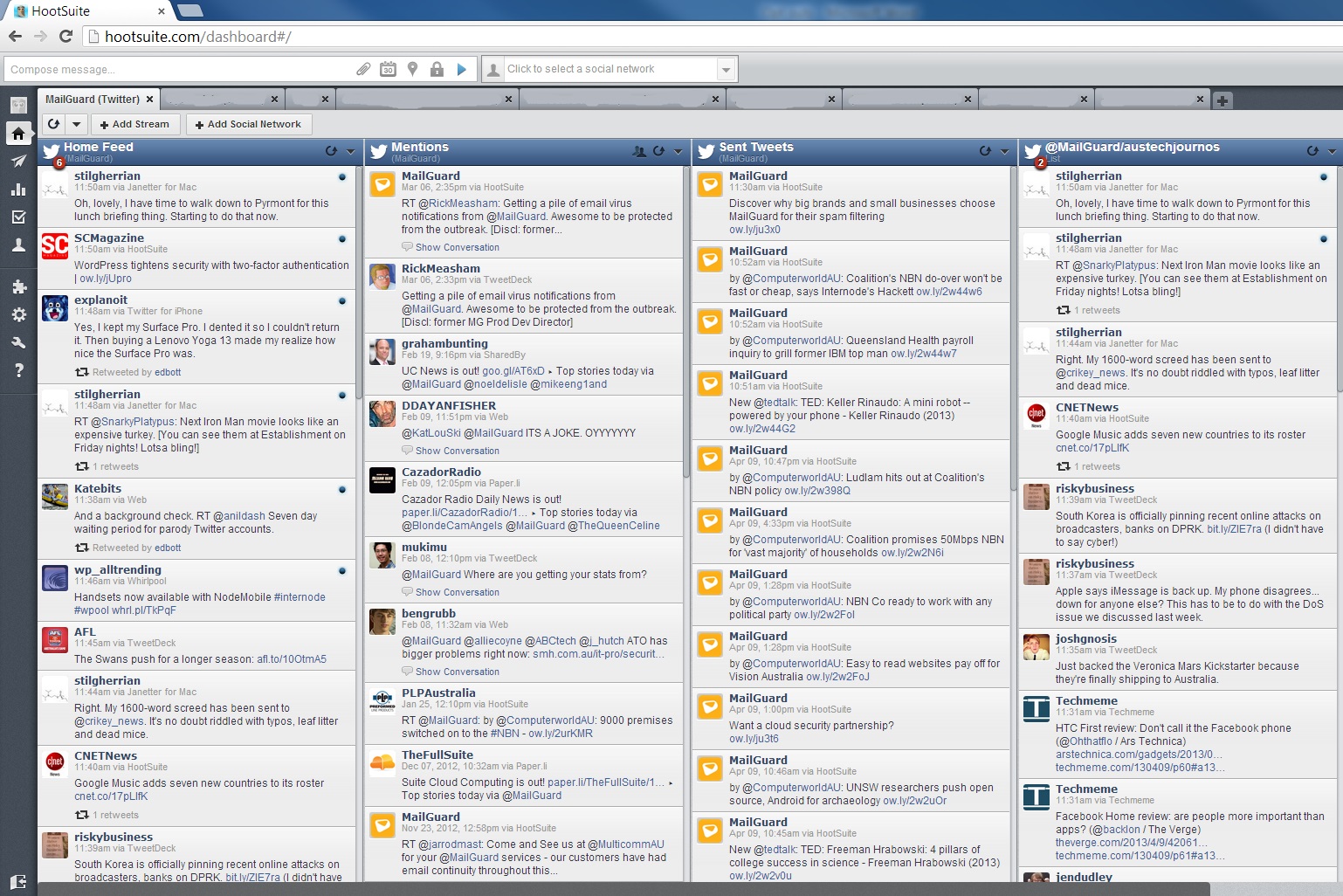The height and width of the screenshot is (896, 1343).
Task: Open the Contacts person sidebar icon
Action: point(18,245)
